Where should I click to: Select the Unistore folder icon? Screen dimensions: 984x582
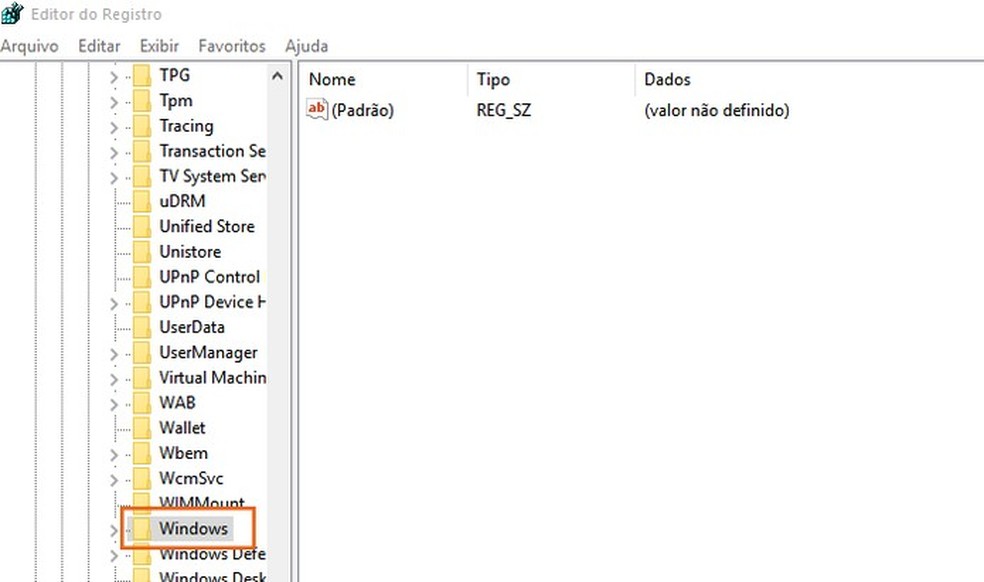(142, 251)
